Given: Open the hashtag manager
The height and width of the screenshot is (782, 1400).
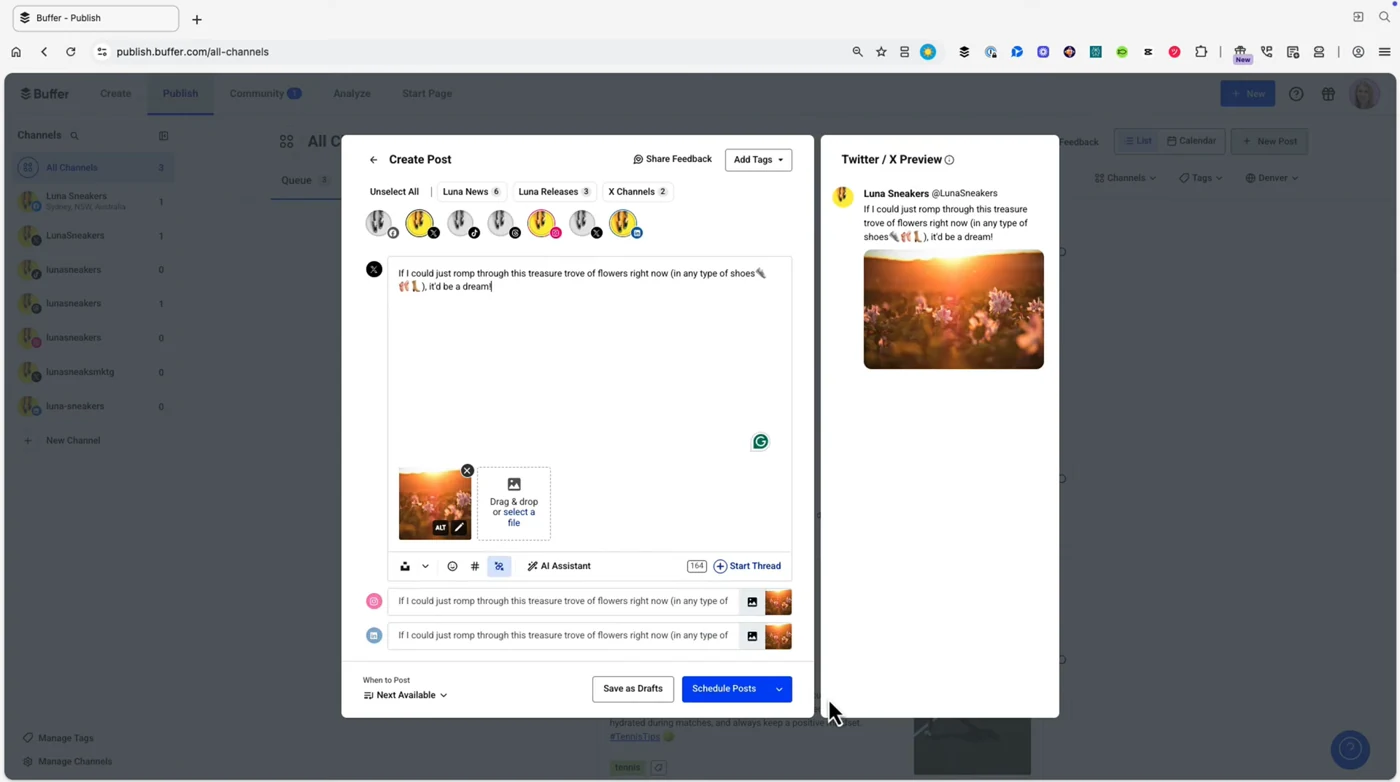Looking at the screenshot, I should click(475, 566).
